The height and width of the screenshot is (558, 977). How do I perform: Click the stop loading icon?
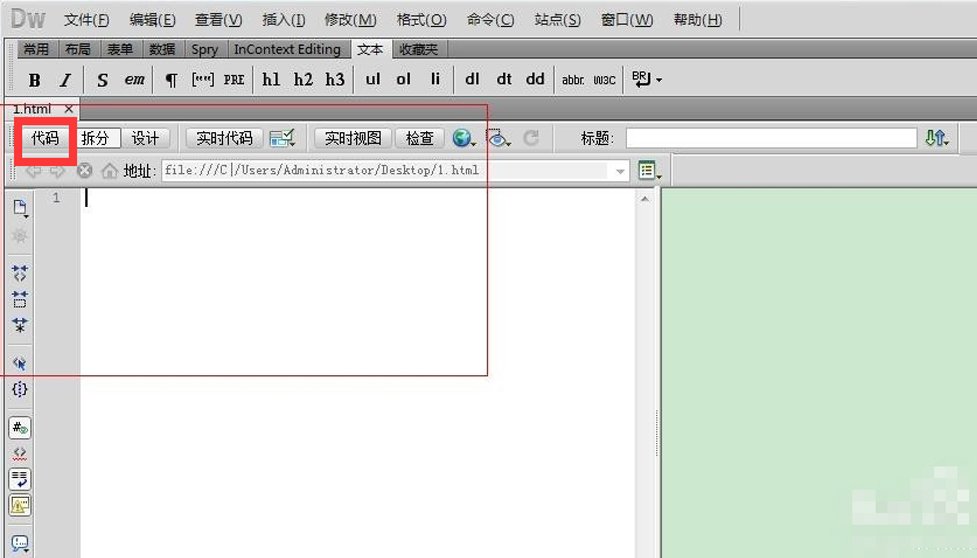[x=85, y=171]
